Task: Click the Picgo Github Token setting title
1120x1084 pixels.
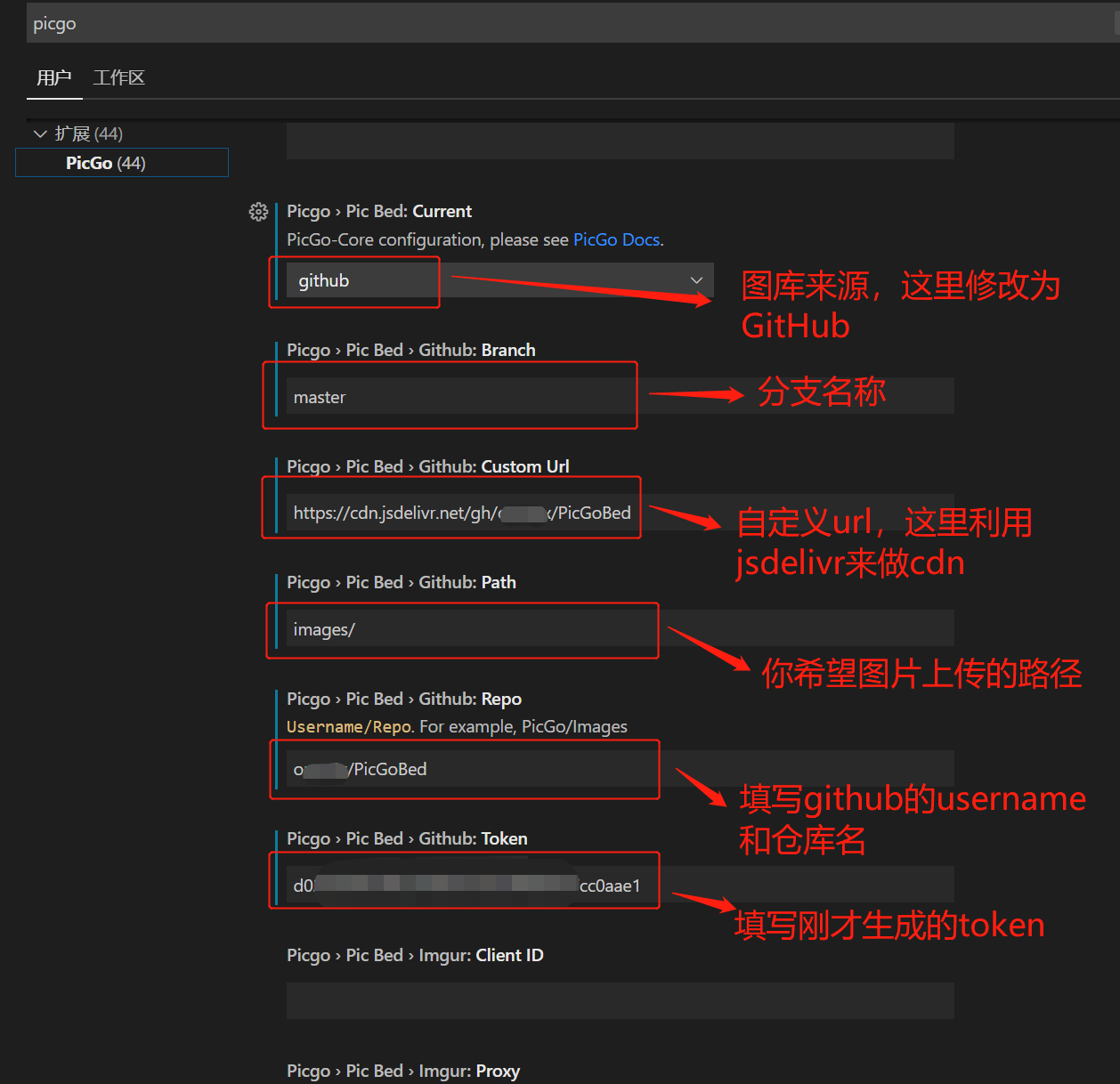Action: pyautogui.click(x=407, y=838)
